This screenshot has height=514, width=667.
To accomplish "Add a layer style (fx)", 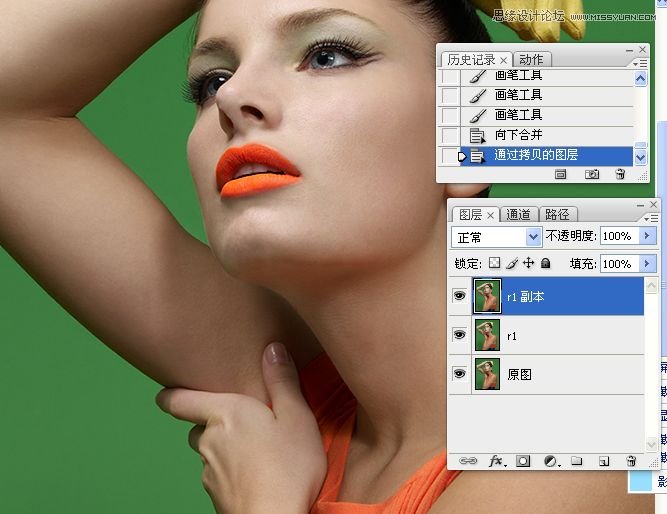I will (x=496, y=461).
